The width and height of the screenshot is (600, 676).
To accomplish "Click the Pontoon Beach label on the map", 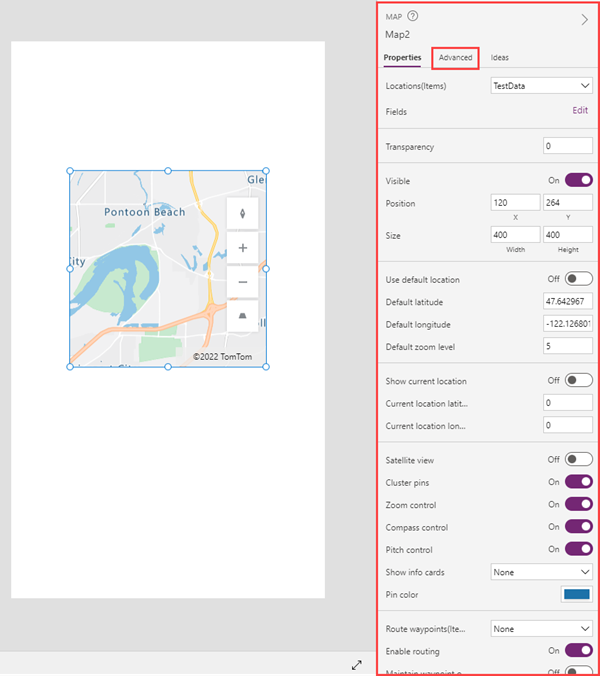I will coord(145,212).
